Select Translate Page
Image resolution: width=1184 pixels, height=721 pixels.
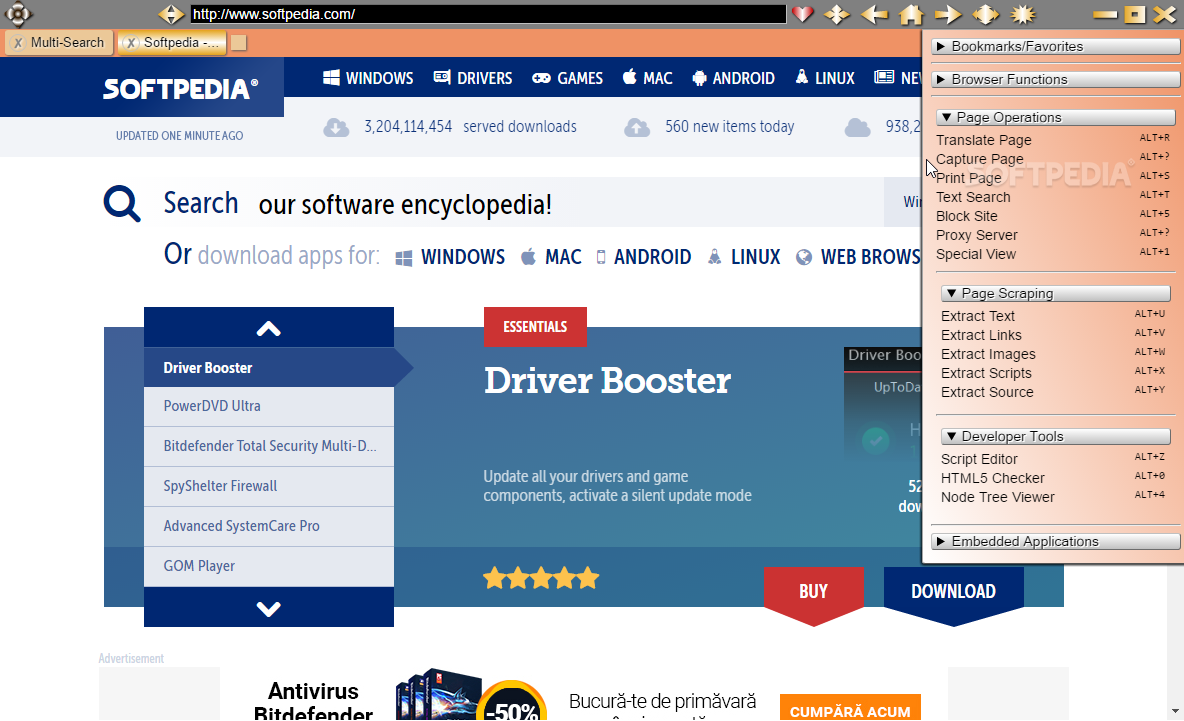(x=983, y=140)
